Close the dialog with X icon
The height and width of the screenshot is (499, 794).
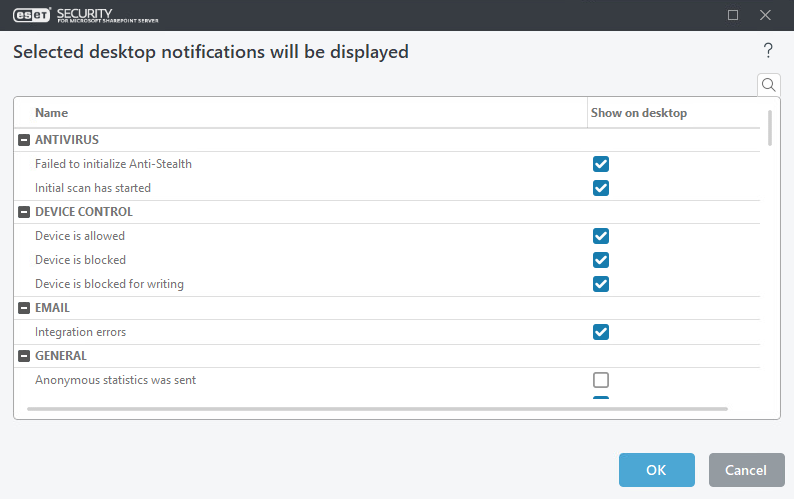(765, 15)
